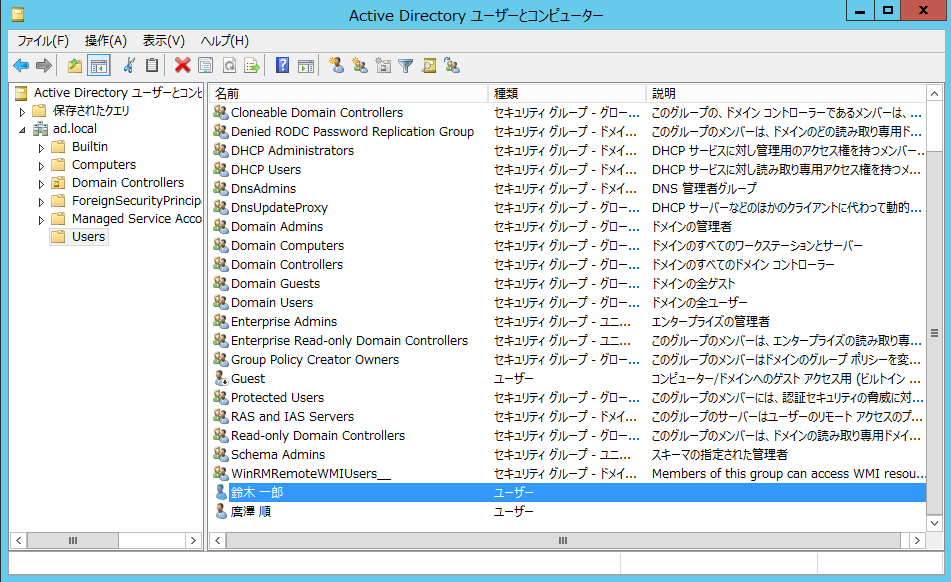
Task: Select Computers in the tree pane
Action: pos(104,165)
